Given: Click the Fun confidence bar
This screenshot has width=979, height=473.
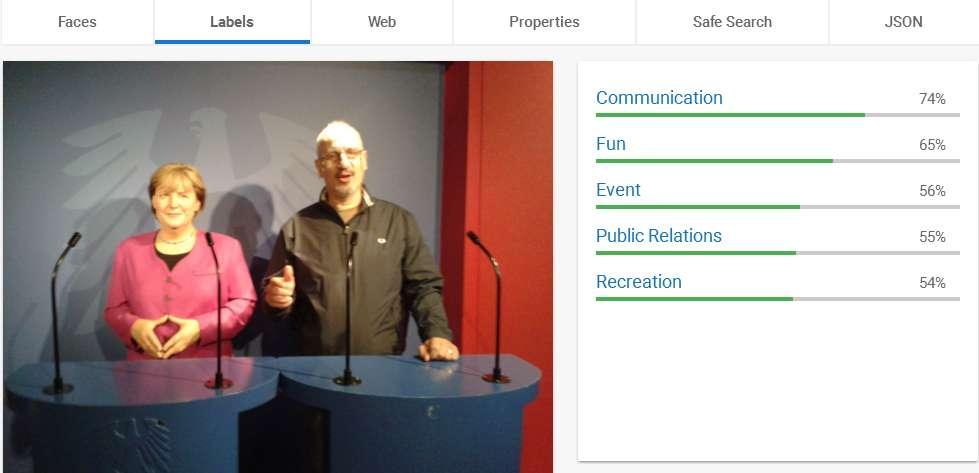Looking at the screenshot, I should (776, 161).
